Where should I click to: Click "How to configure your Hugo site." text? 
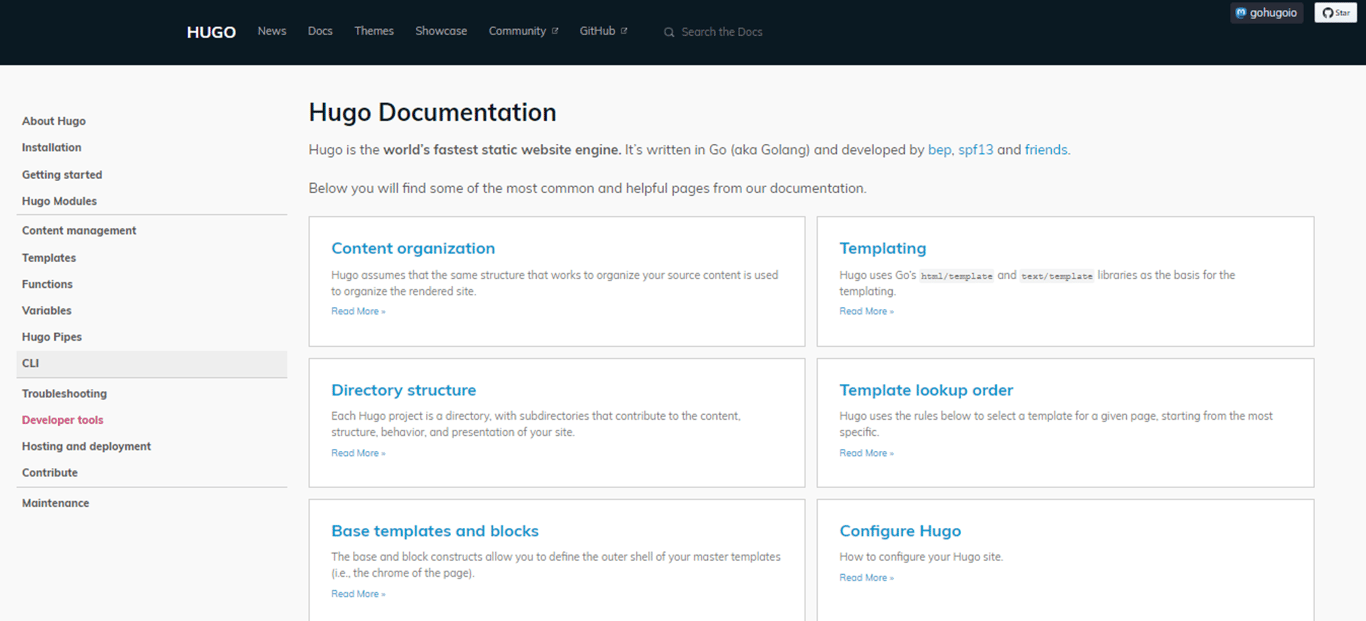pyautogui.click(x=921, y=556)
